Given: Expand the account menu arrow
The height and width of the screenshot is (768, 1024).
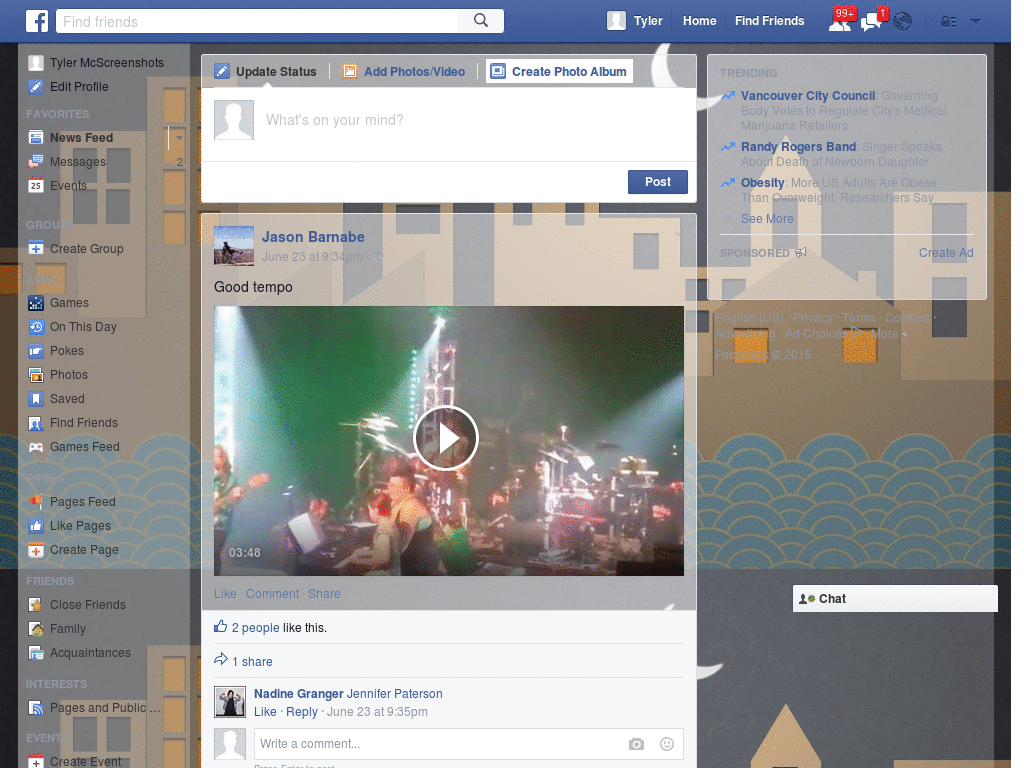Looking at the screenshot, I should [975, 21].
